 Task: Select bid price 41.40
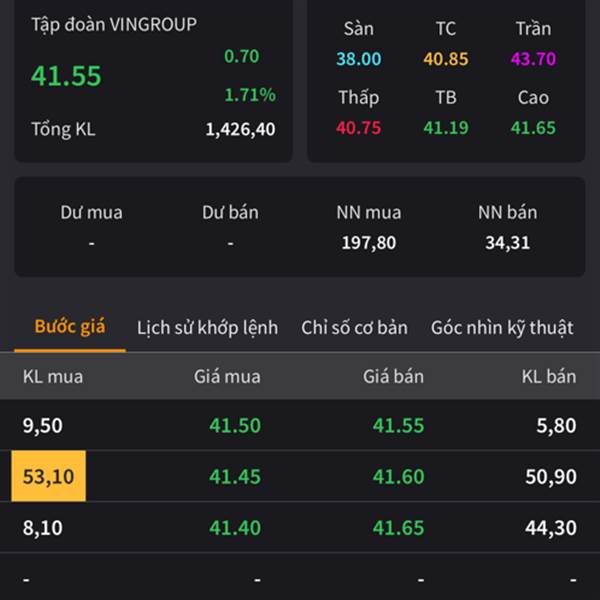click(x=235, y=528)
